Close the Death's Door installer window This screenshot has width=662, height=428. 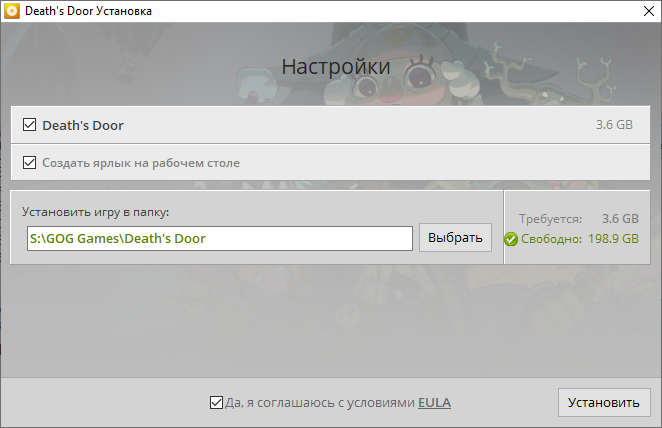coord(649,11)
